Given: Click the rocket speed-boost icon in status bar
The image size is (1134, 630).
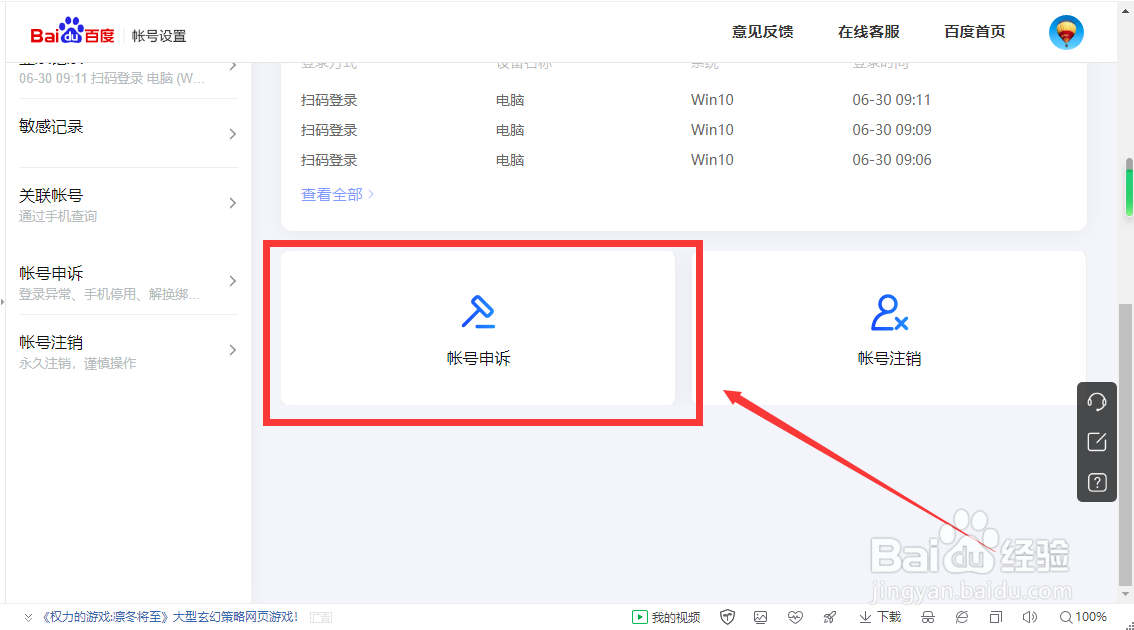Looking at the screenshot, I should [x=829, y=617].
